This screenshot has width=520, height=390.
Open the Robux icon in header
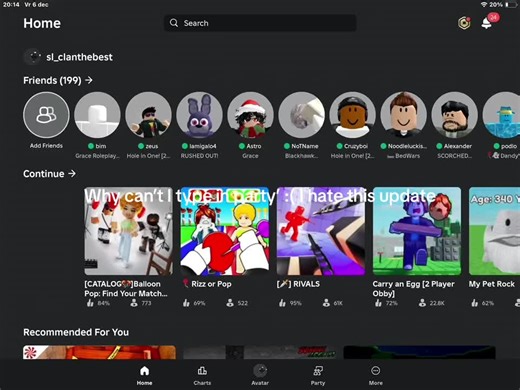(464, 23)
